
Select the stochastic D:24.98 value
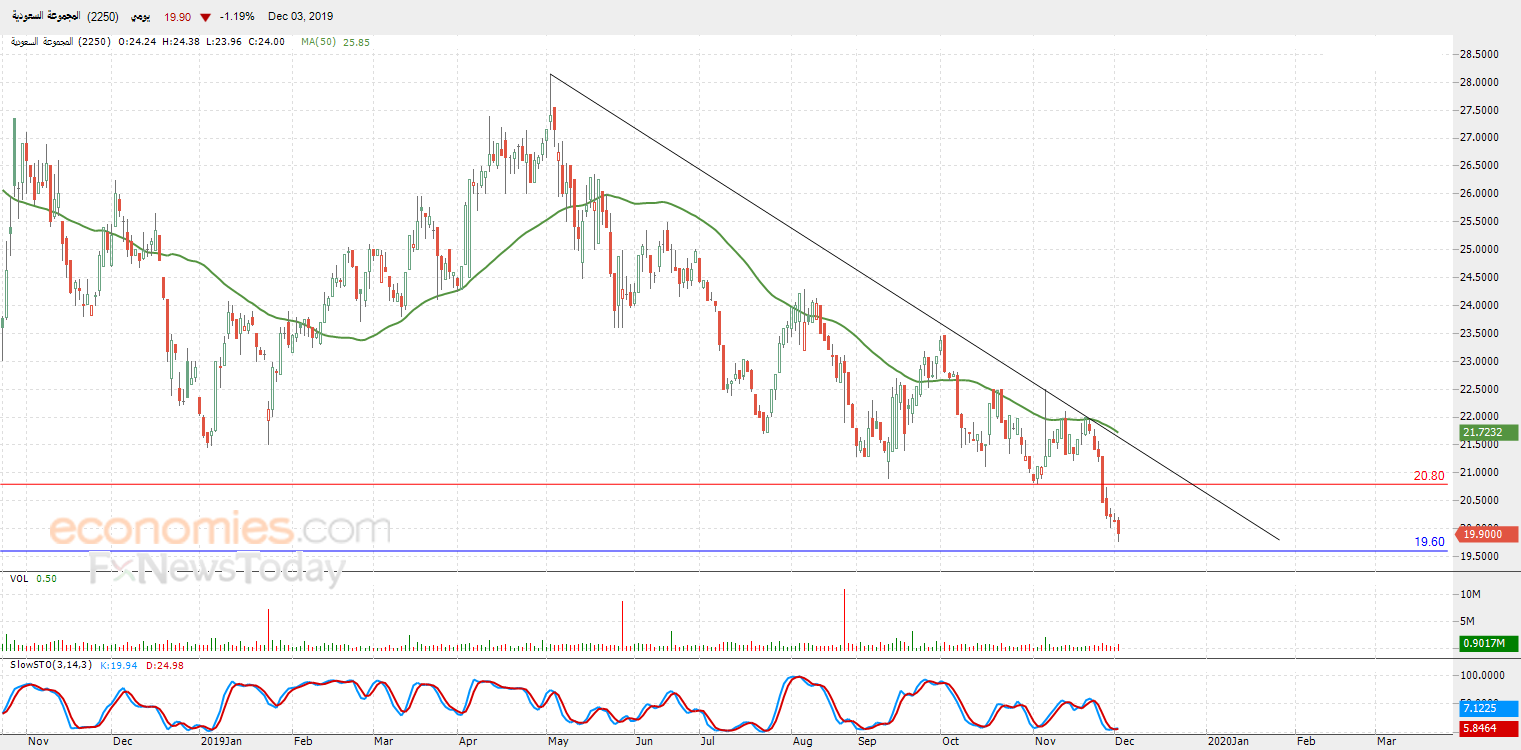[166, 664]
